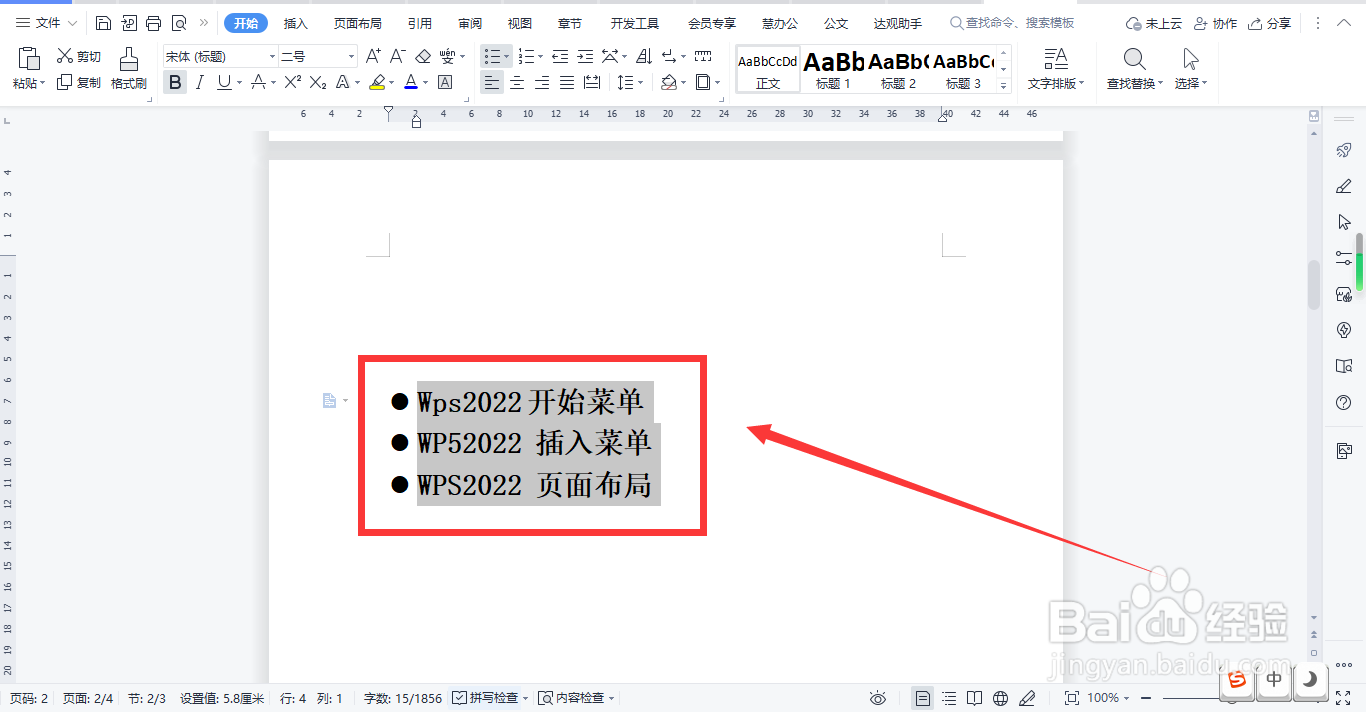This screenshot has height=712, width=1366.
Task: Switch to the Review (审阅) tab
Action: [x=470, y=23]
